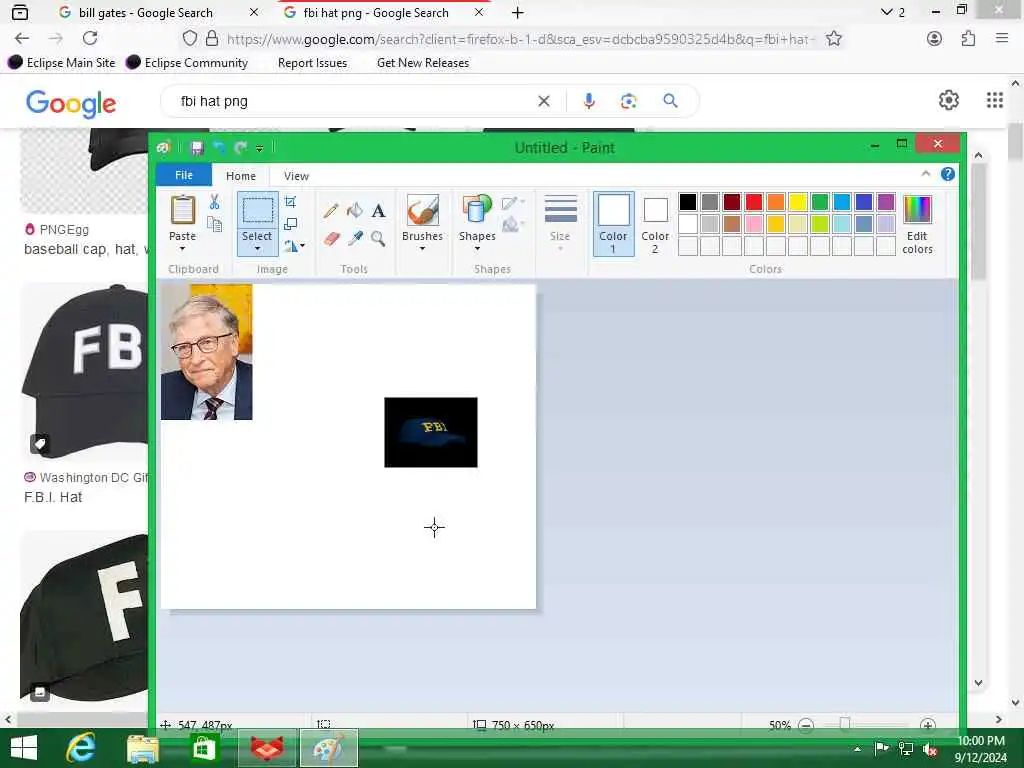Click the Google search magnifier button
Viewport: 1024px width, 768px height.
point(670,101)
